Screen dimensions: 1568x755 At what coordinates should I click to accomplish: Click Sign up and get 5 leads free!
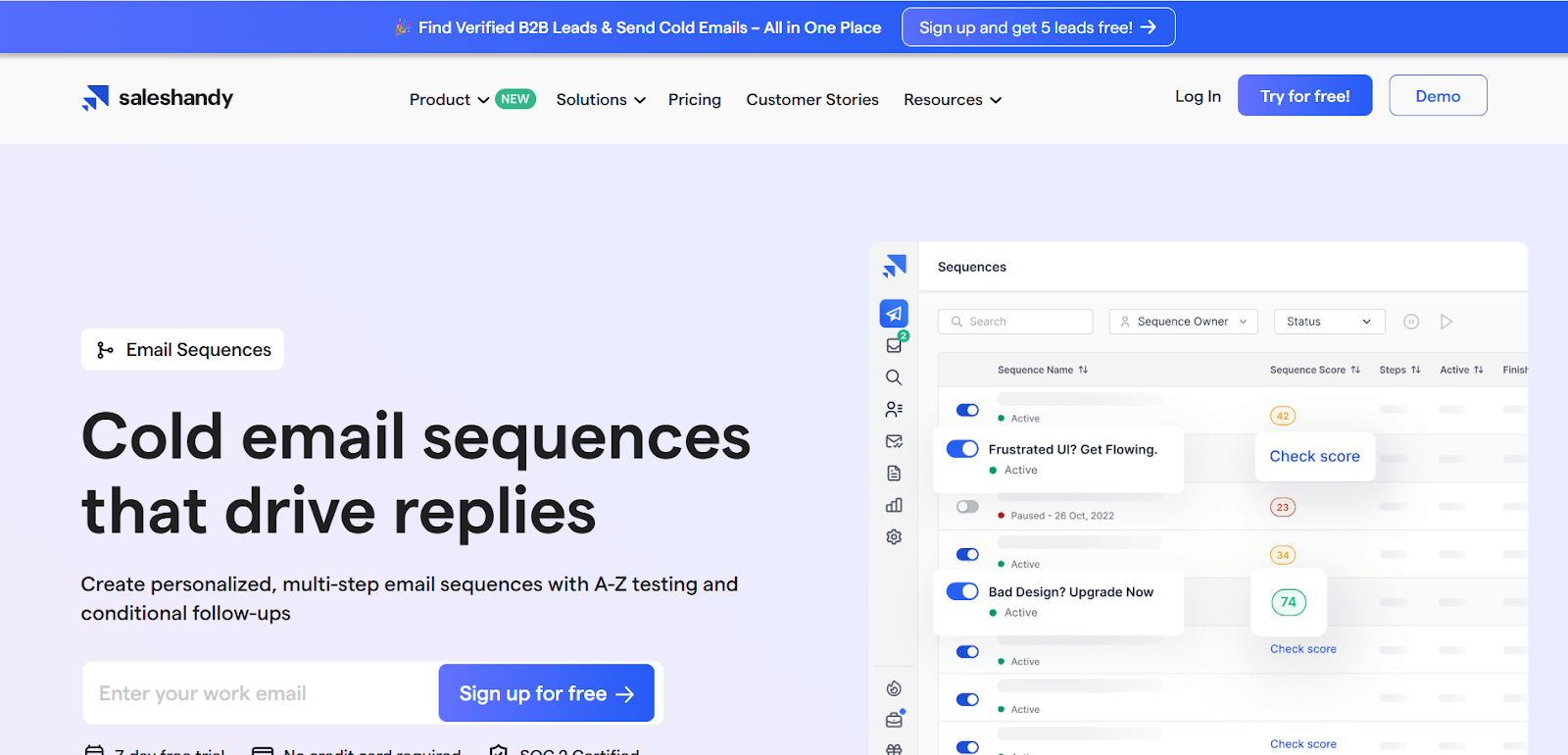pyautogui.click(x=1038, y=27)
